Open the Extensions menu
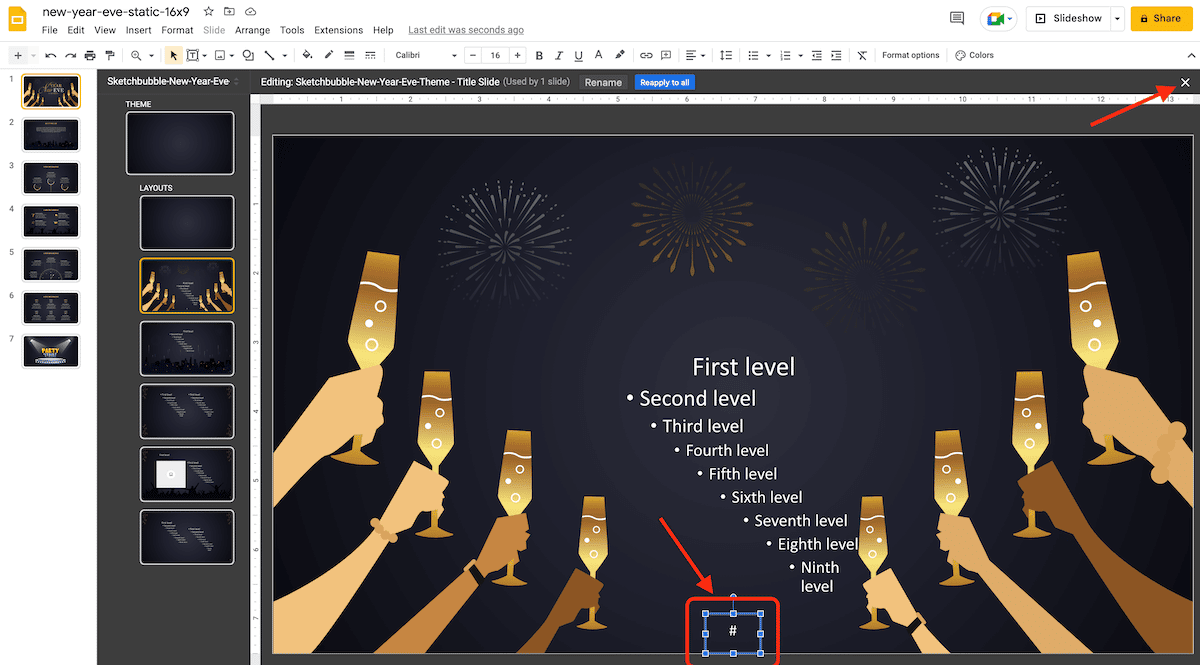 tap(338, 30)
